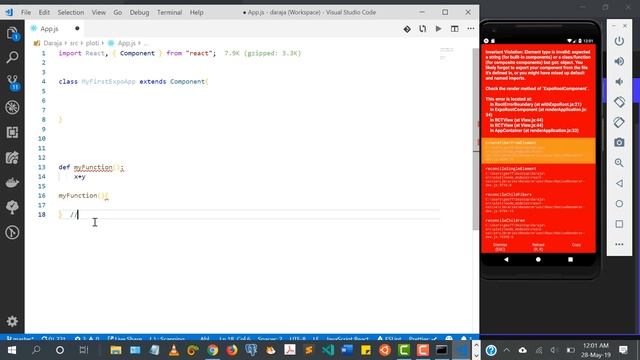This screenshot has width=640, height=360.
Task: Click the diamond icon in editor title bar
Action: (x=407, y=29)
